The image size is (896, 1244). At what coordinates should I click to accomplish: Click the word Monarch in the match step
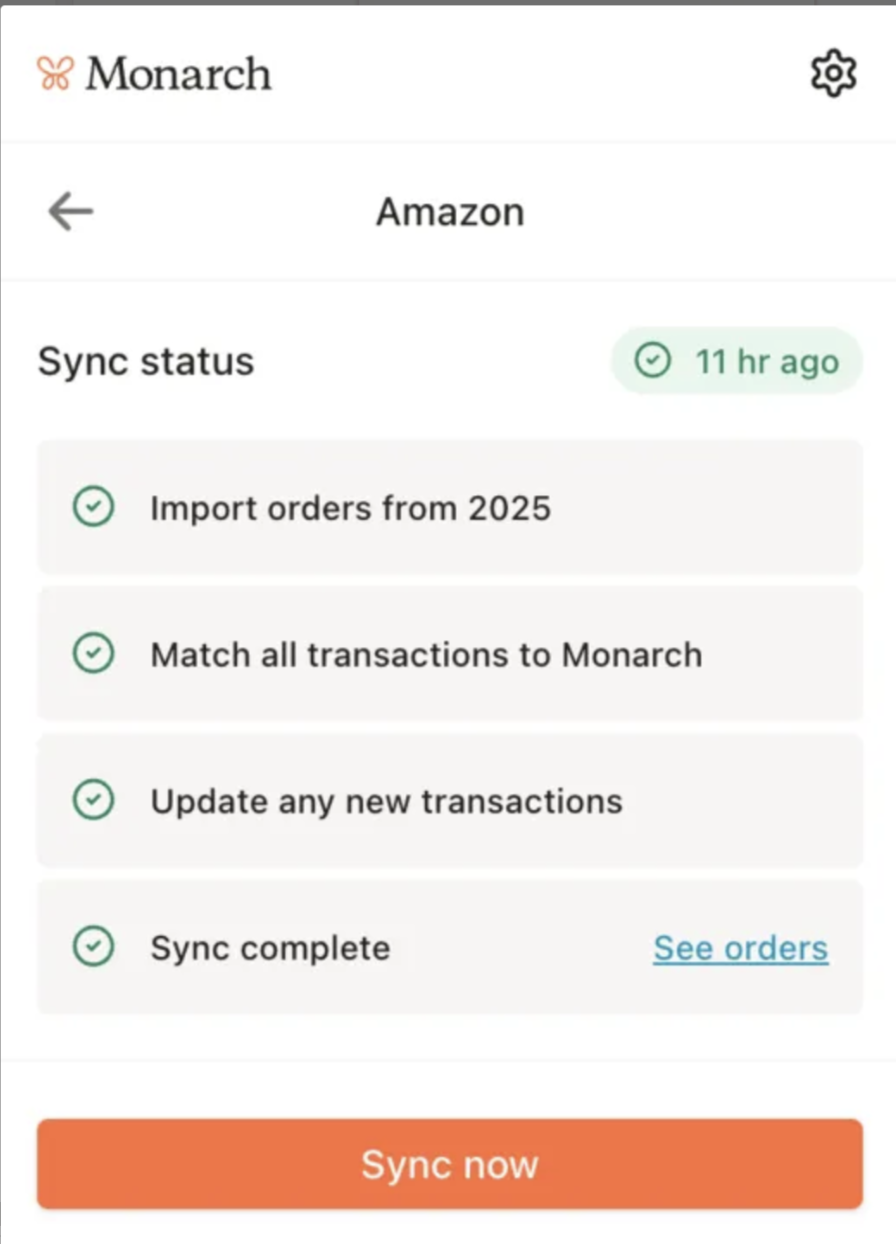pyautogui.click(x=631, y=655)
